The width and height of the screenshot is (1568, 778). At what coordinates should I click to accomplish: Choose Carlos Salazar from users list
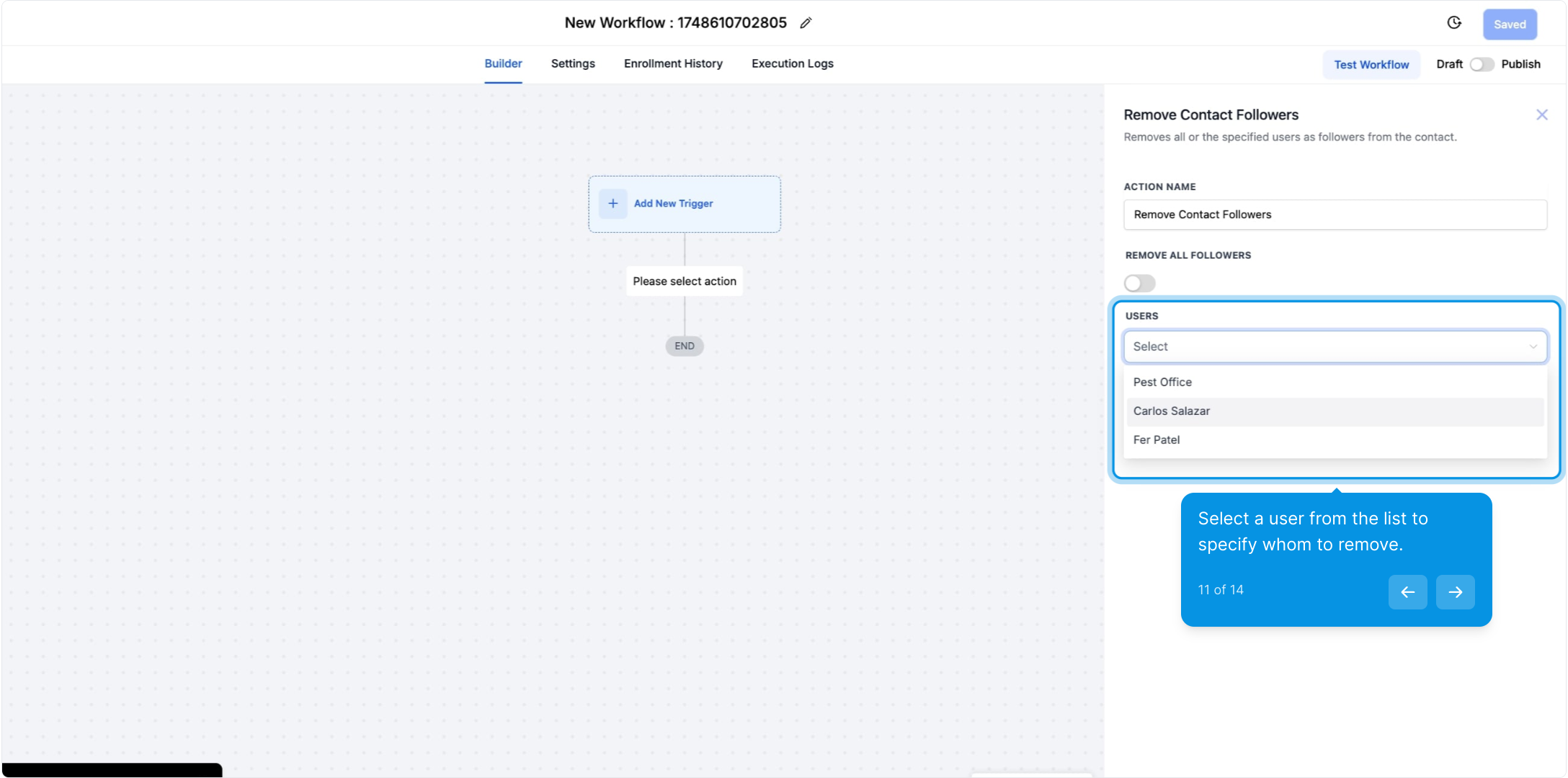coord(1335,411)
